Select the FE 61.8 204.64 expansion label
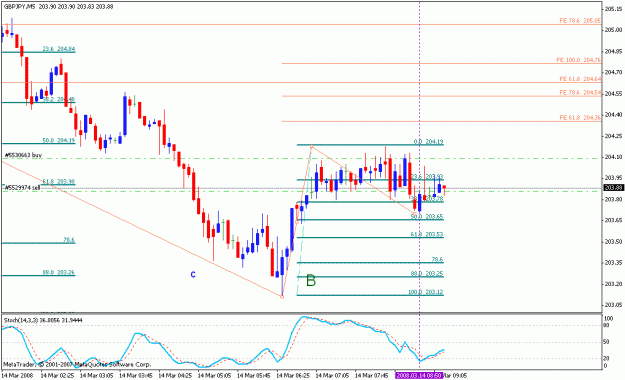 [x=580, y=79]
